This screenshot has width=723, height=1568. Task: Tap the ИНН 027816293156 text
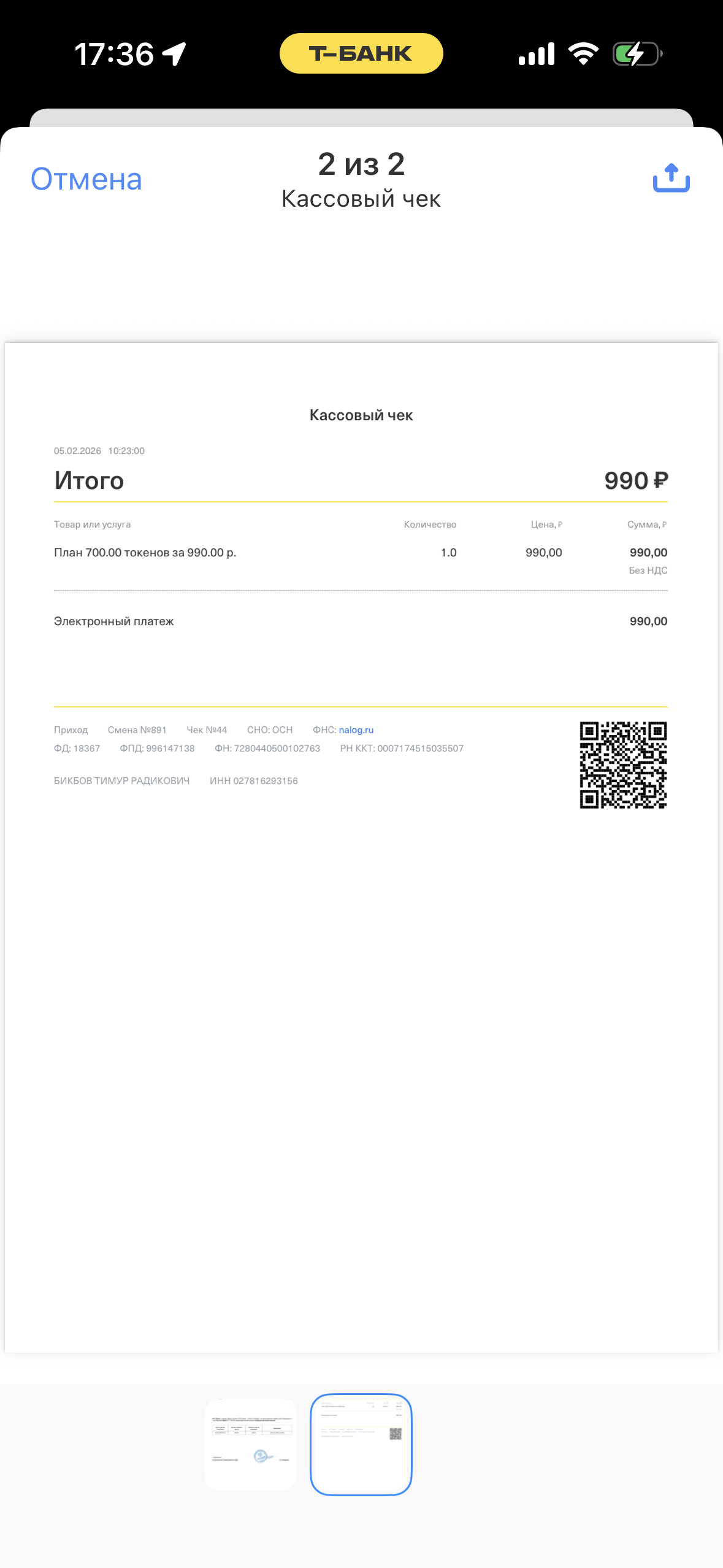pos(254,781)
